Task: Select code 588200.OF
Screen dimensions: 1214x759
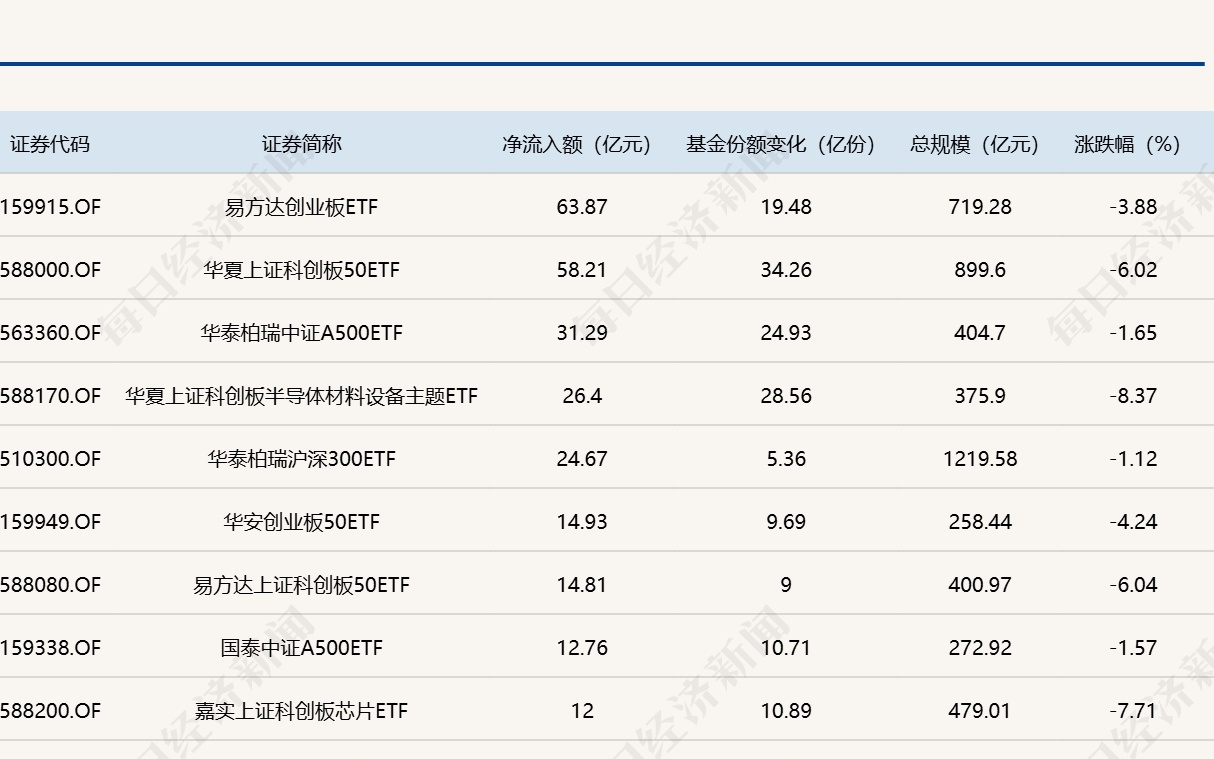Action: pyautogui.click(x=51, y=711)
